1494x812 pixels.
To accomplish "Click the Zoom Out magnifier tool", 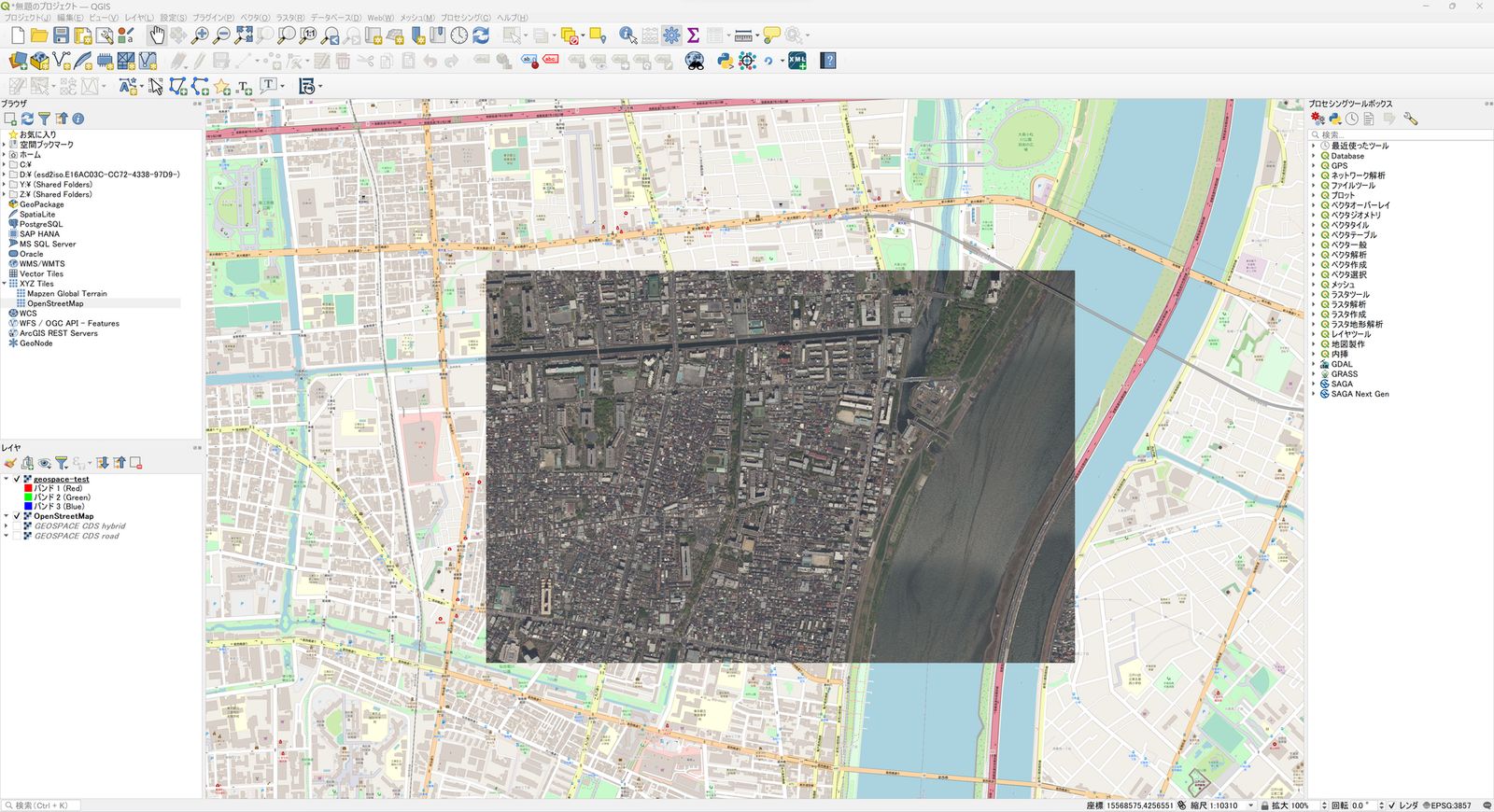I will [x=221, y=35].
